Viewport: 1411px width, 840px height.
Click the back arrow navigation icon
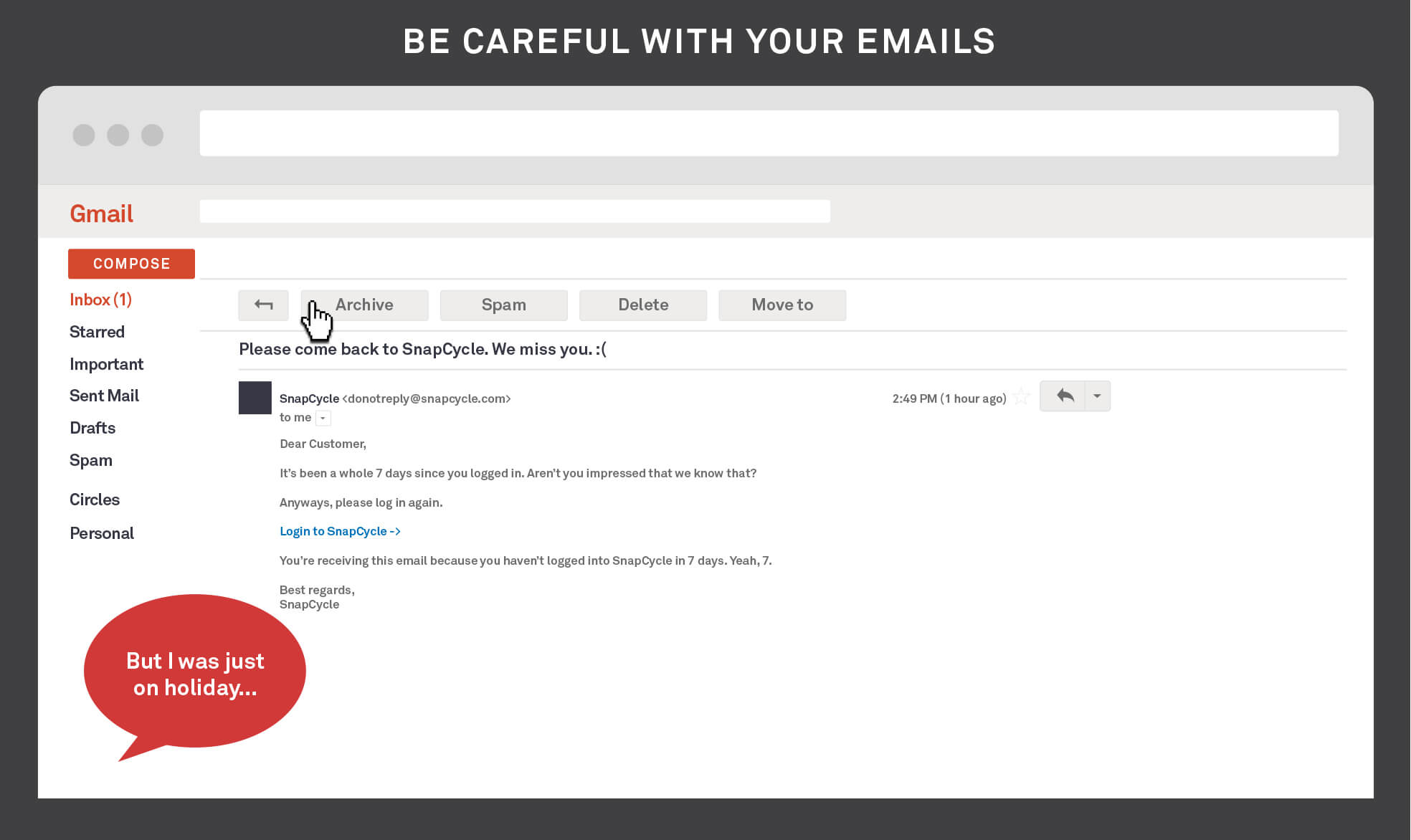tap(263, 305)
